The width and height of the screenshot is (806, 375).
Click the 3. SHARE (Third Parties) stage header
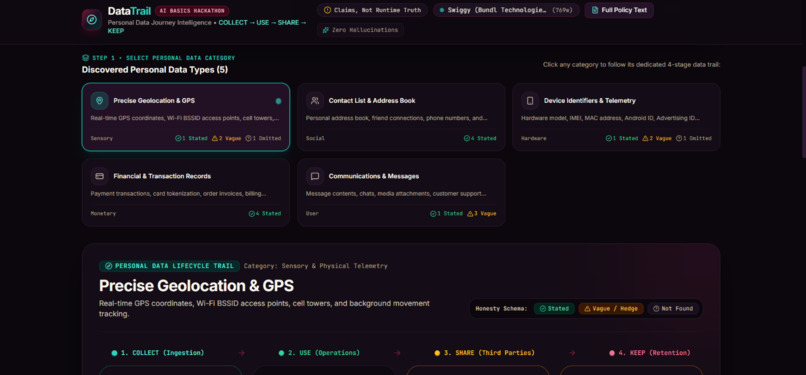tap(484, 353)
